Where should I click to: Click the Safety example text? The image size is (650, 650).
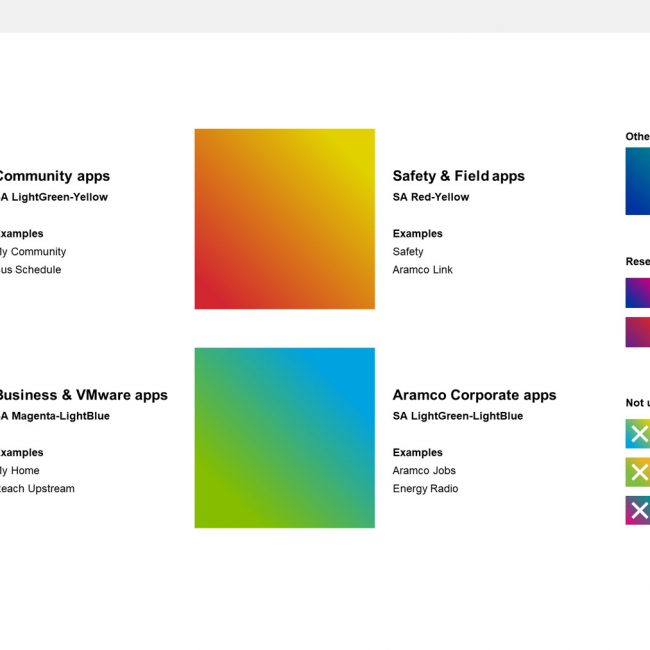[x=408, y=252]
